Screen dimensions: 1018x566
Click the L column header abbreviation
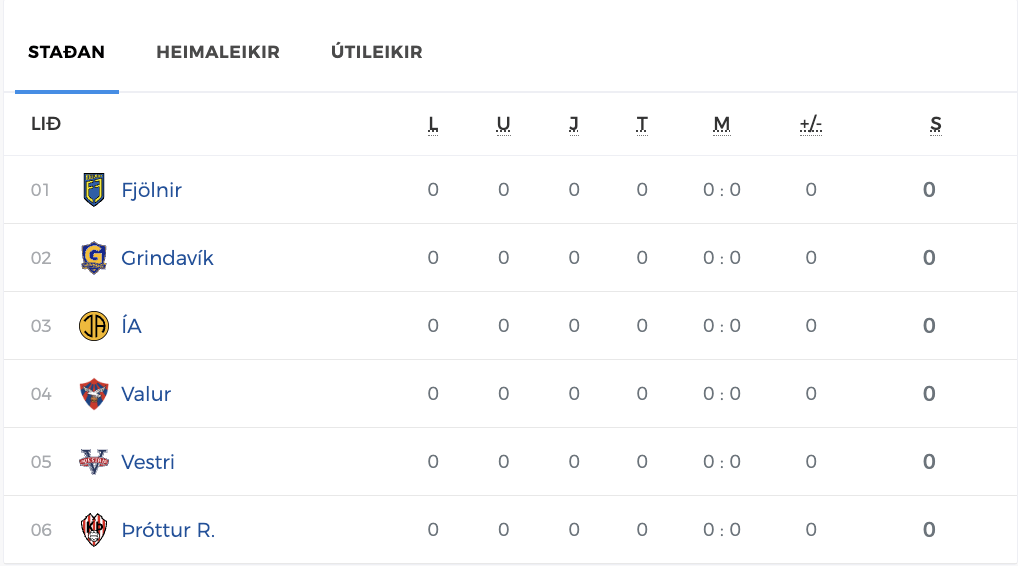pyautogui.click(x=433, y=125)
